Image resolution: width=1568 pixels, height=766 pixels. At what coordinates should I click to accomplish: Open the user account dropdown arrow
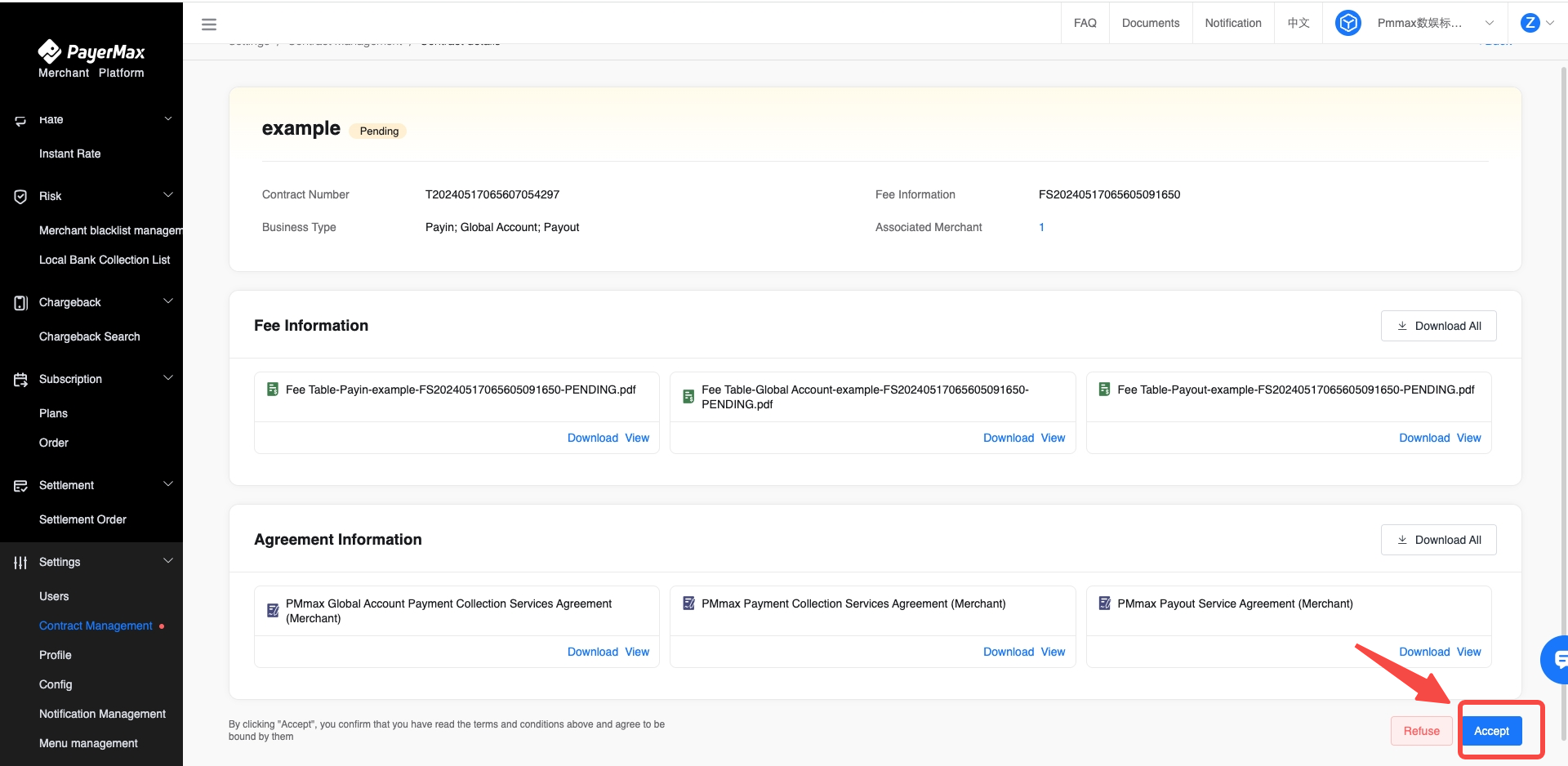click(1550, 23)
